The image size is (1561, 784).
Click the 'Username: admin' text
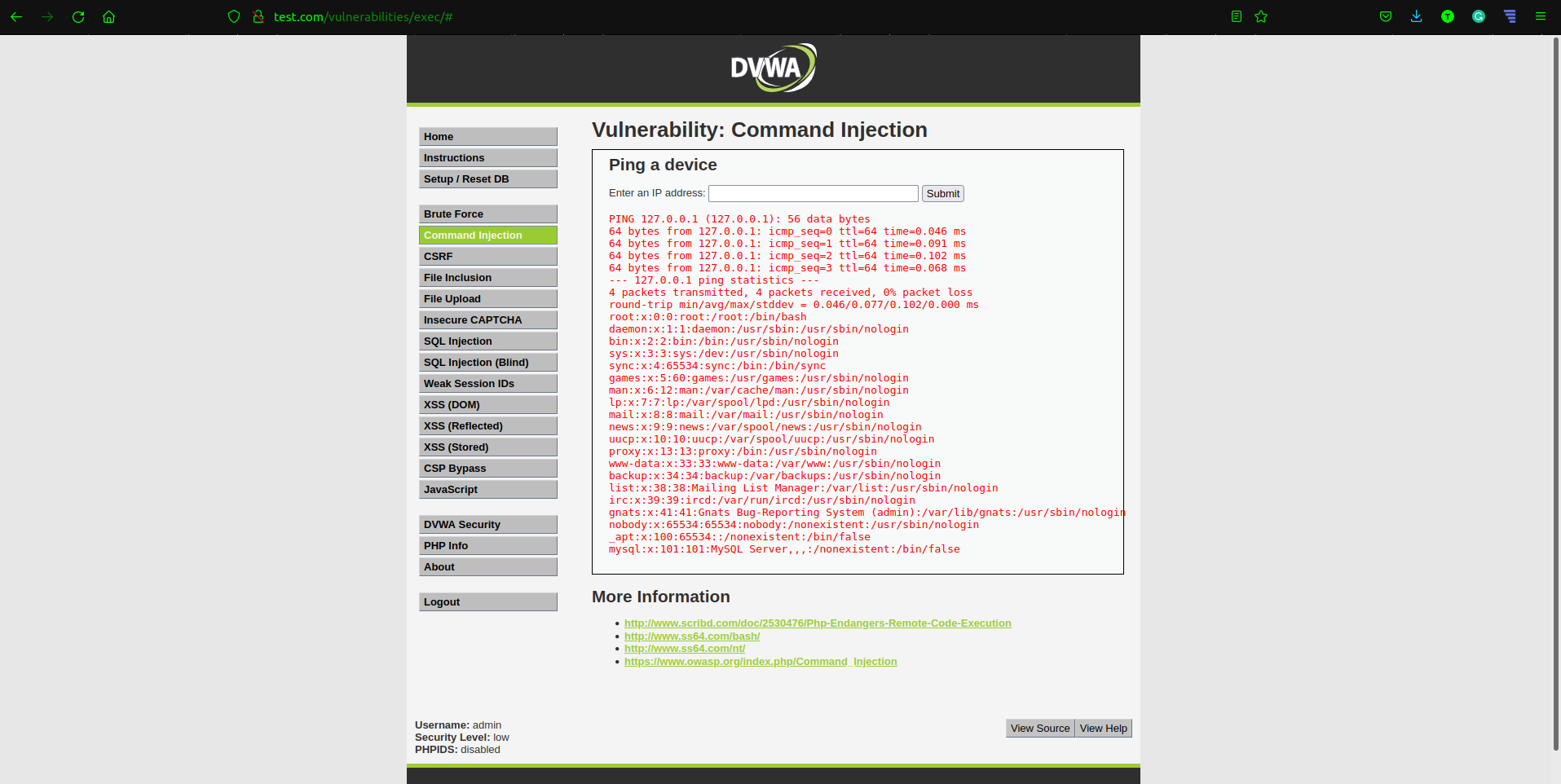458,725
